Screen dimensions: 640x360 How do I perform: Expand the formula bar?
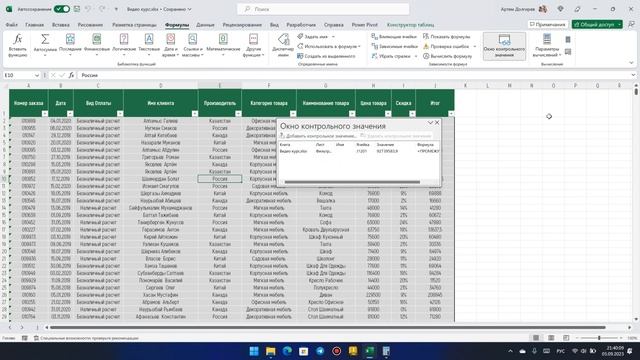pyautogui.click(x=633, y=75)
